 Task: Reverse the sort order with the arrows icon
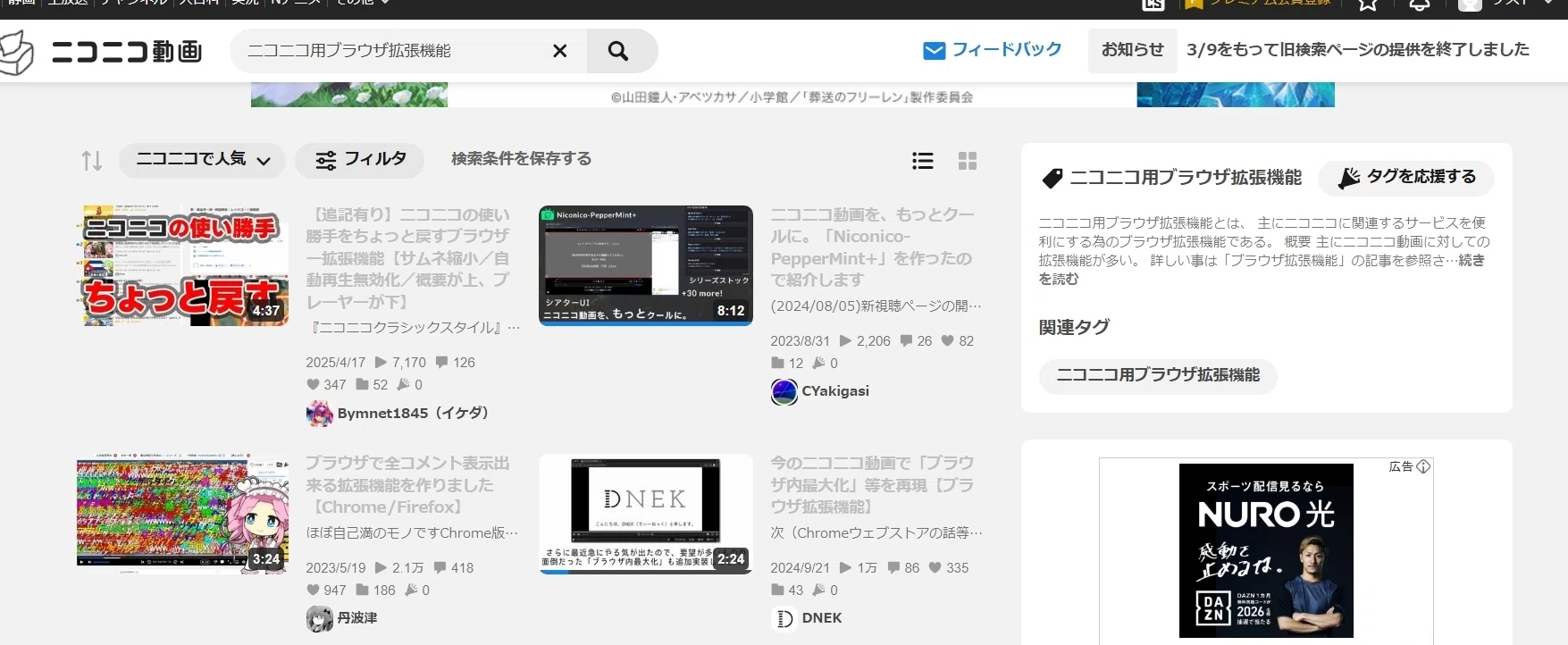tap(92, 161)
